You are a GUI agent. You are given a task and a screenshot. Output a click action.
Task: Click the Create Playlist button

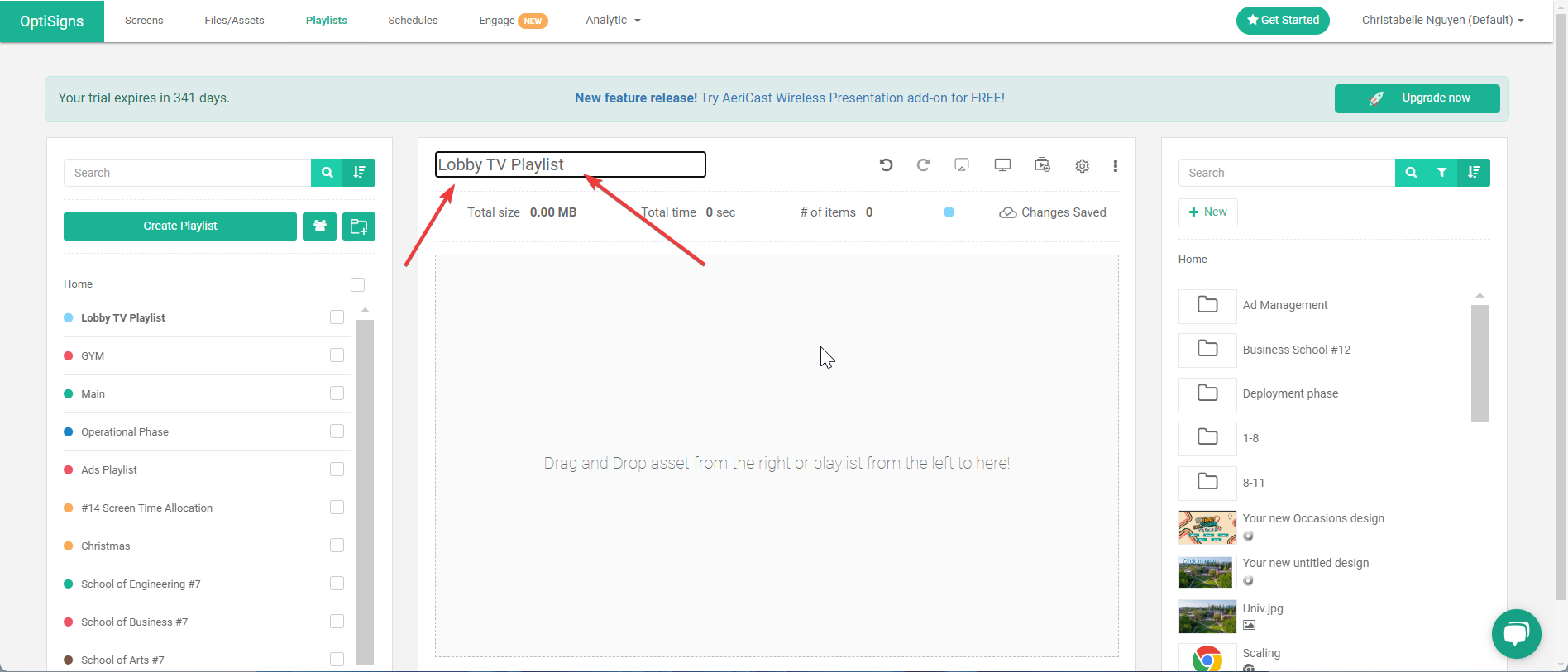point(180,226)
